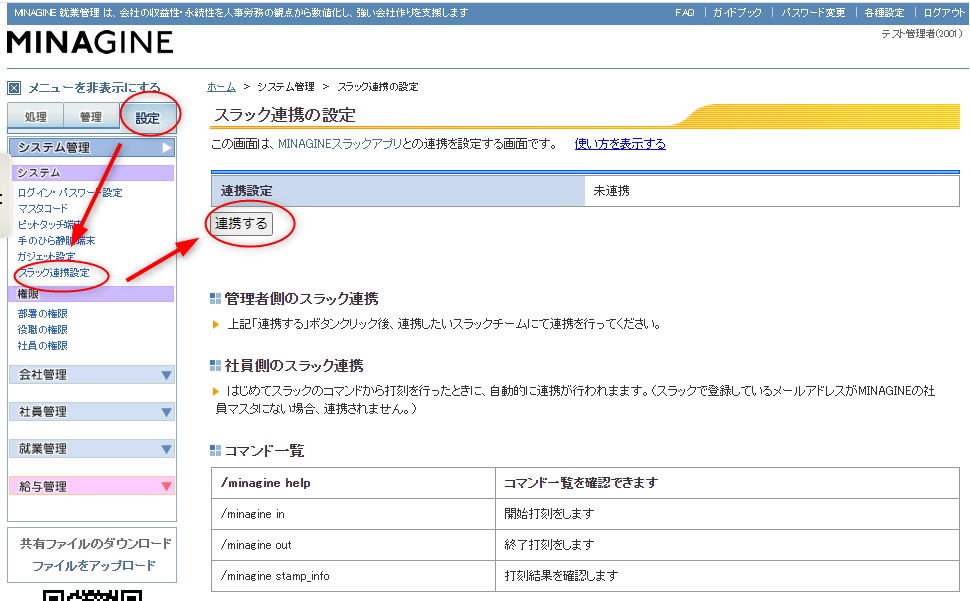Switch to the 設定 tab
970x601 pixels.
click(x=147, y=117)
